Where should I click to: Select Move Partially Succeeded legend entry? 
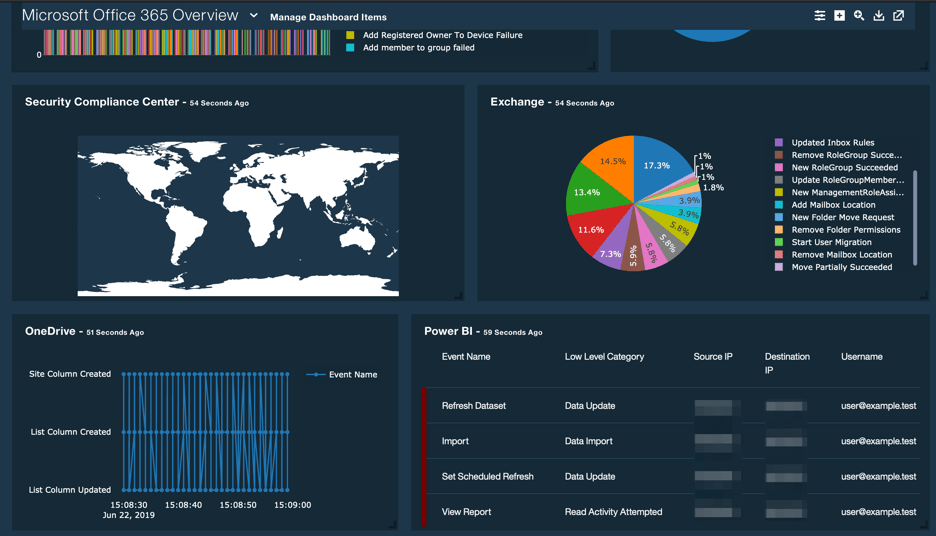point(842,267)
